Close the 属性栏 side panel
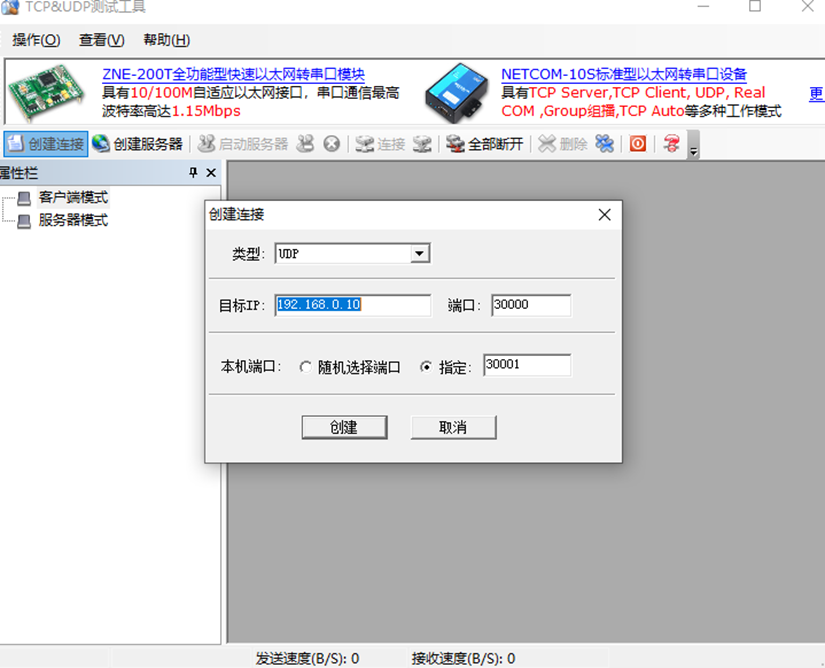The height and width of the screenshot is (668, 825). tap(211, 173)
